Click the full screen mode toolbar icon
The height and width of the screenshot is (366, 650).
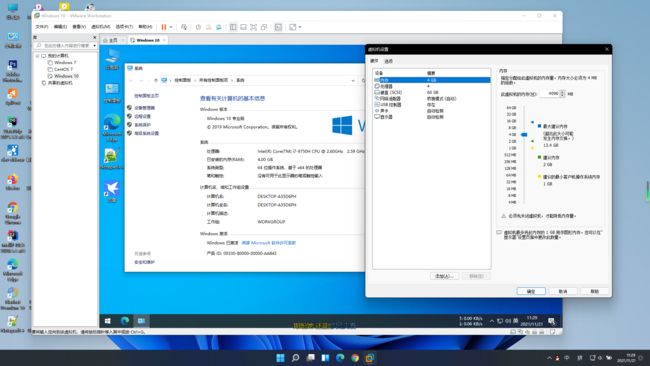(253, 27)
